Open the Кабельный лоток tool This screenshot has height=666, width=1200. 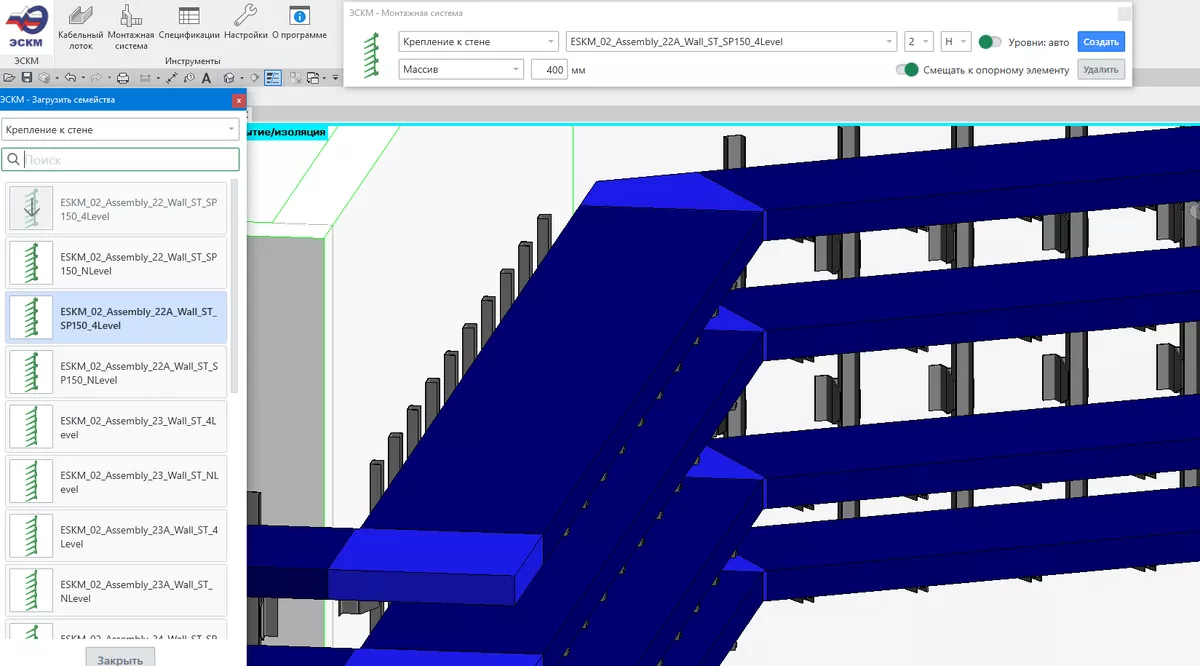click(79, 27)
